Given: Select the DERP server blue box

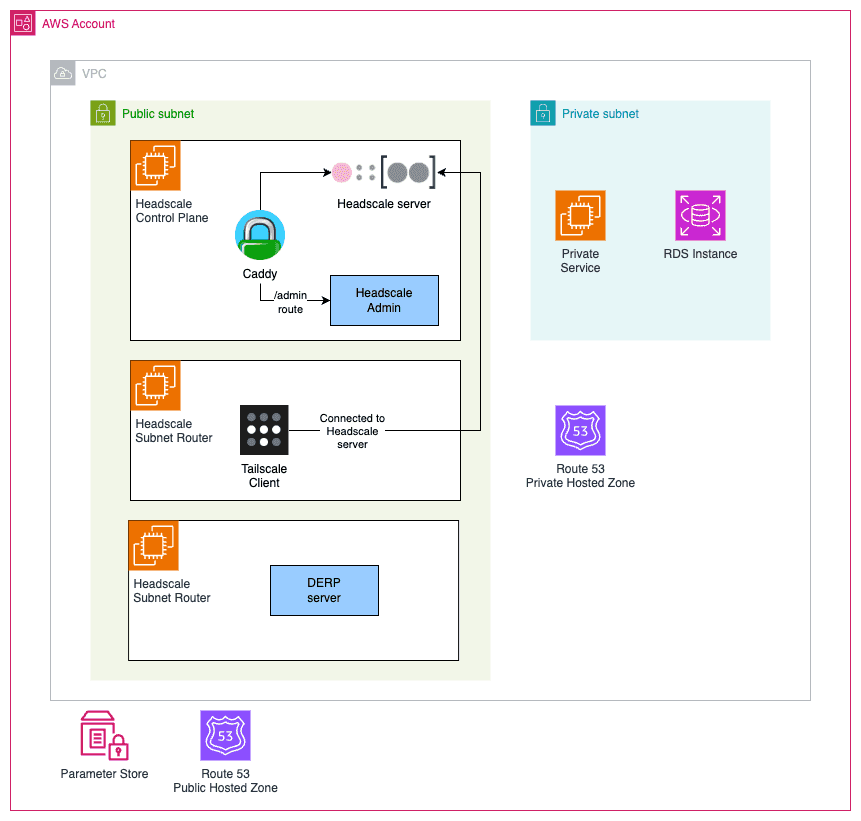Looking at the screenshot, I should coord(325,590).
